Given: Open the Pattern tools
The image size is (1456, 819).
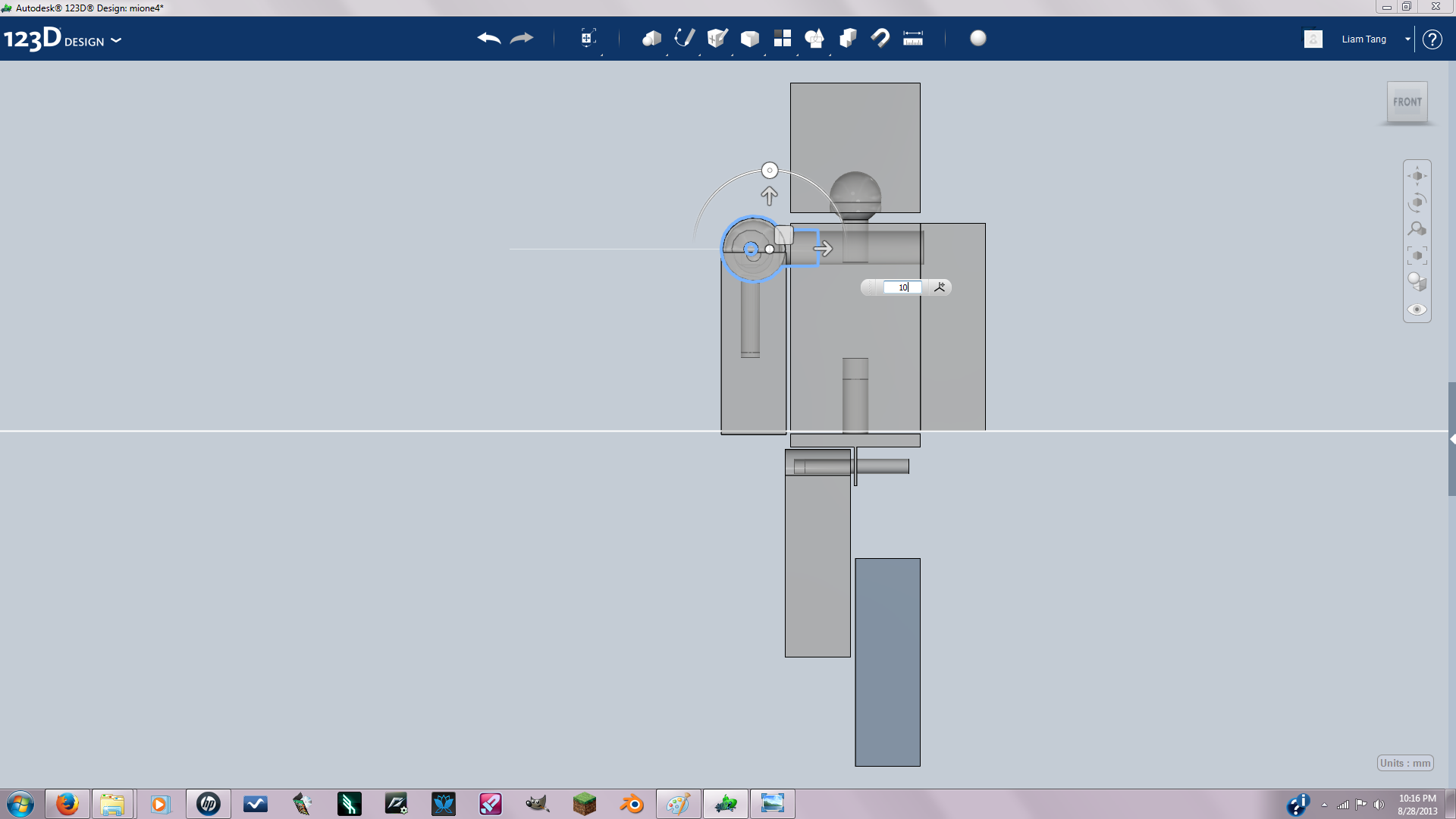Looking at the screenshot, I should point(783,38).
